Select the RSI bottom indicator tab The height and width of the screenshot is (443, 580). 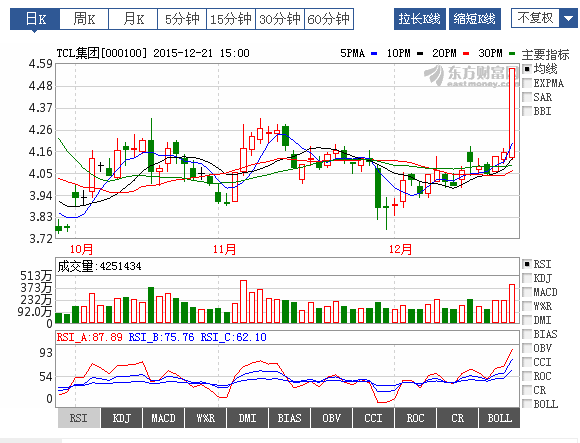[x=79, y=418]
